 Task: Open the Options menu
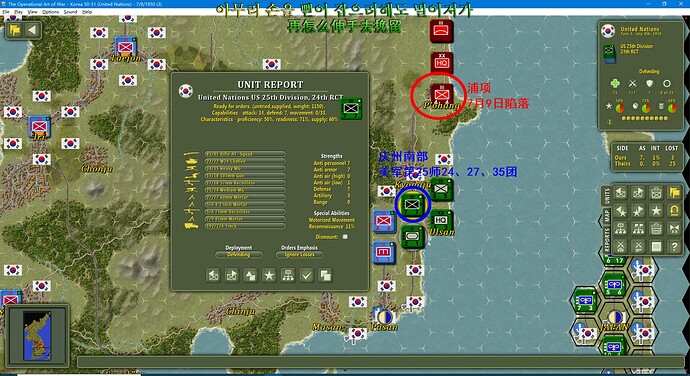(x=51, y=12)
